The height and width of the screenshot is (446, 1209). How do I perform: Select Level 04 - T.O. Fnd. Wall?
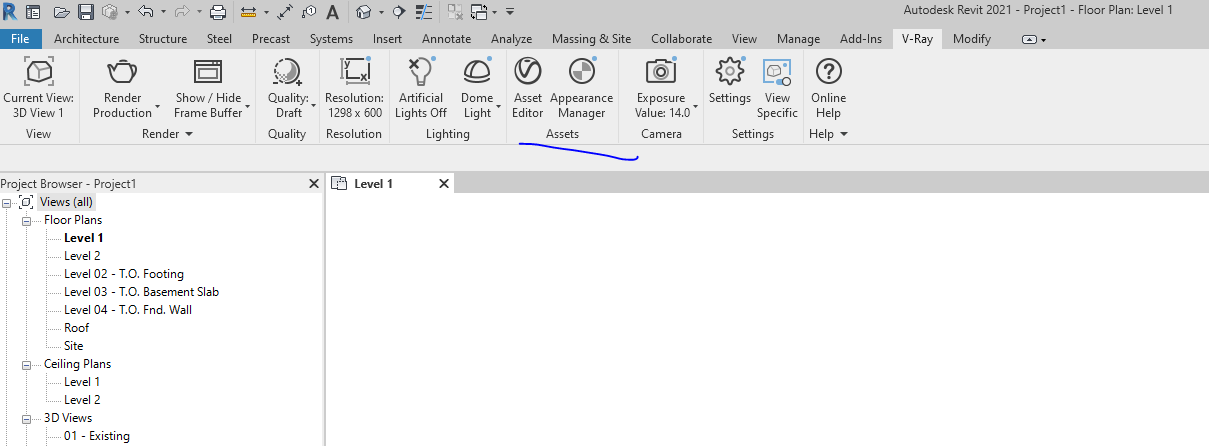[128, 310]
